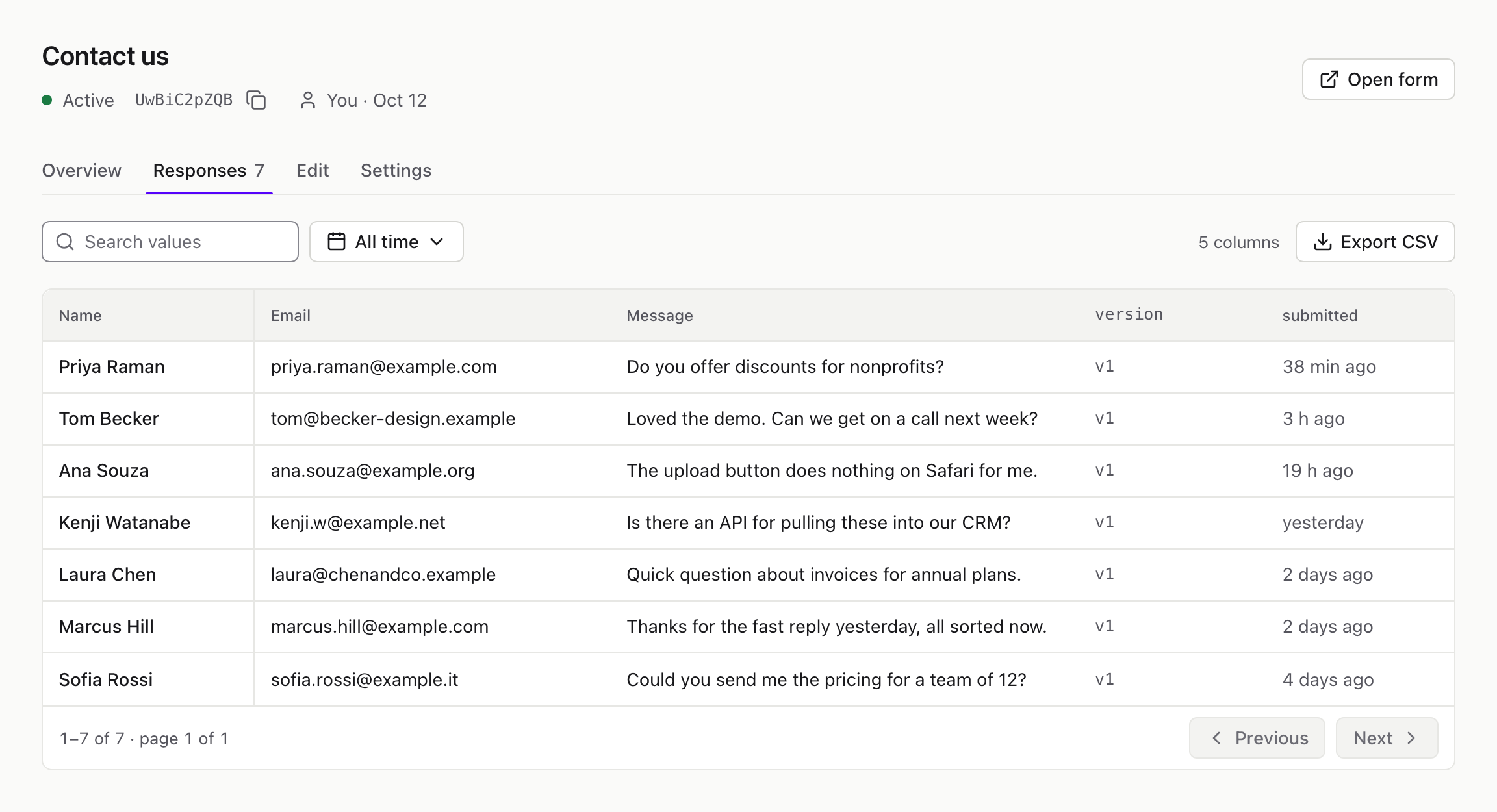This screenshot has height=812, width=1497.
Task: Click message about upload button on Safari
Action: tap(832, 471)
